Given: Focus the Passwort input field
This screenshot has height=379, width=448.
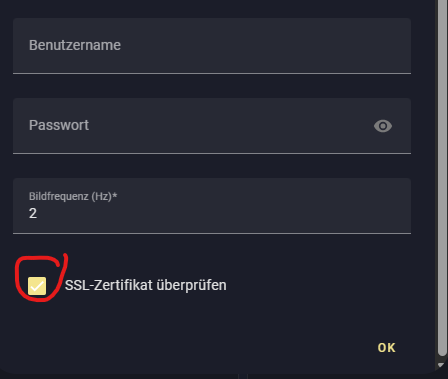Looking at the screenshot, I should (x=212, y=126).
